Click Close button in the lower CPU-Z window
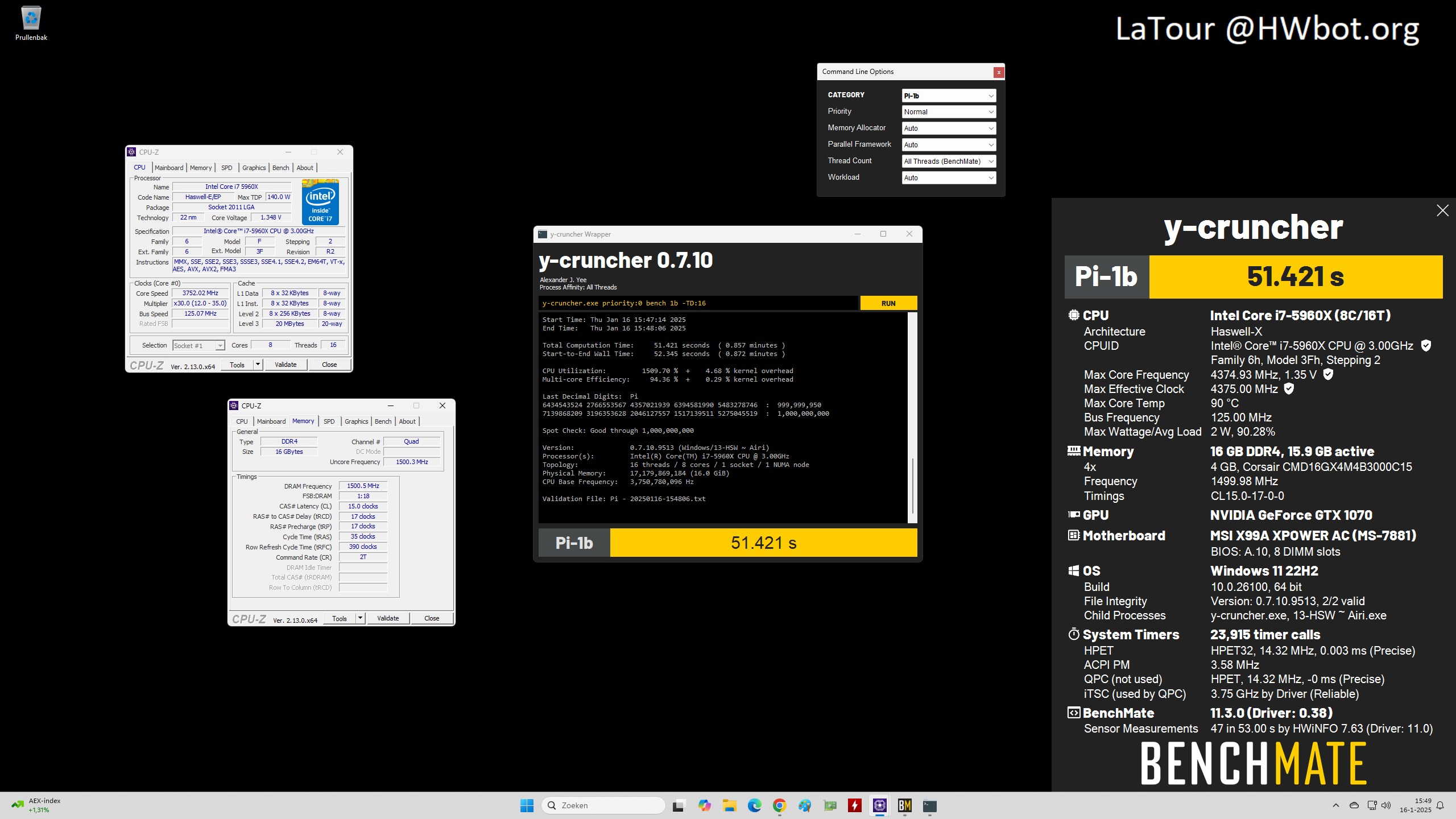Viewport: 1456px width, 819px height. 432,618
